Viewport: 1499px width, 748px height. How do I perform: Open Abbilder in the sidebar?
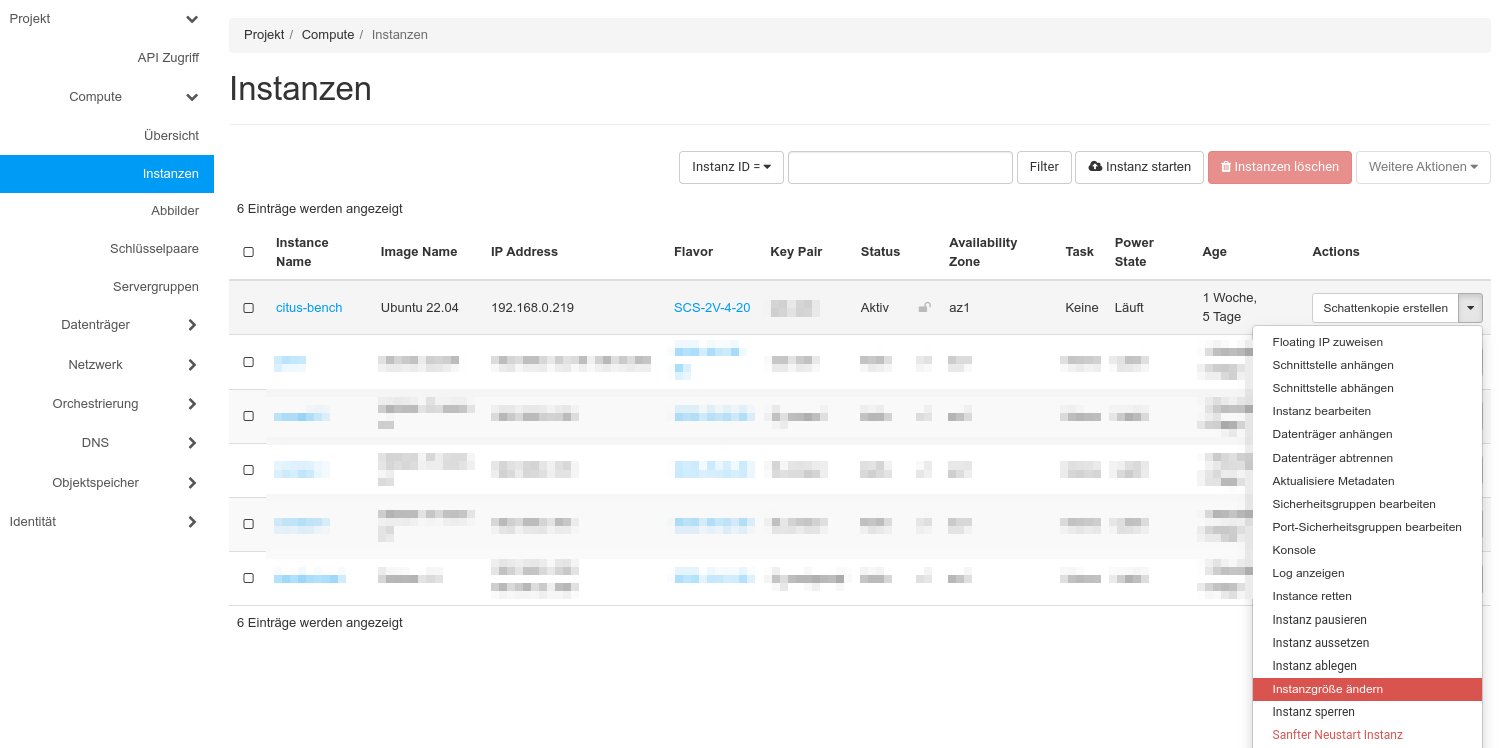tap(175, 211)
